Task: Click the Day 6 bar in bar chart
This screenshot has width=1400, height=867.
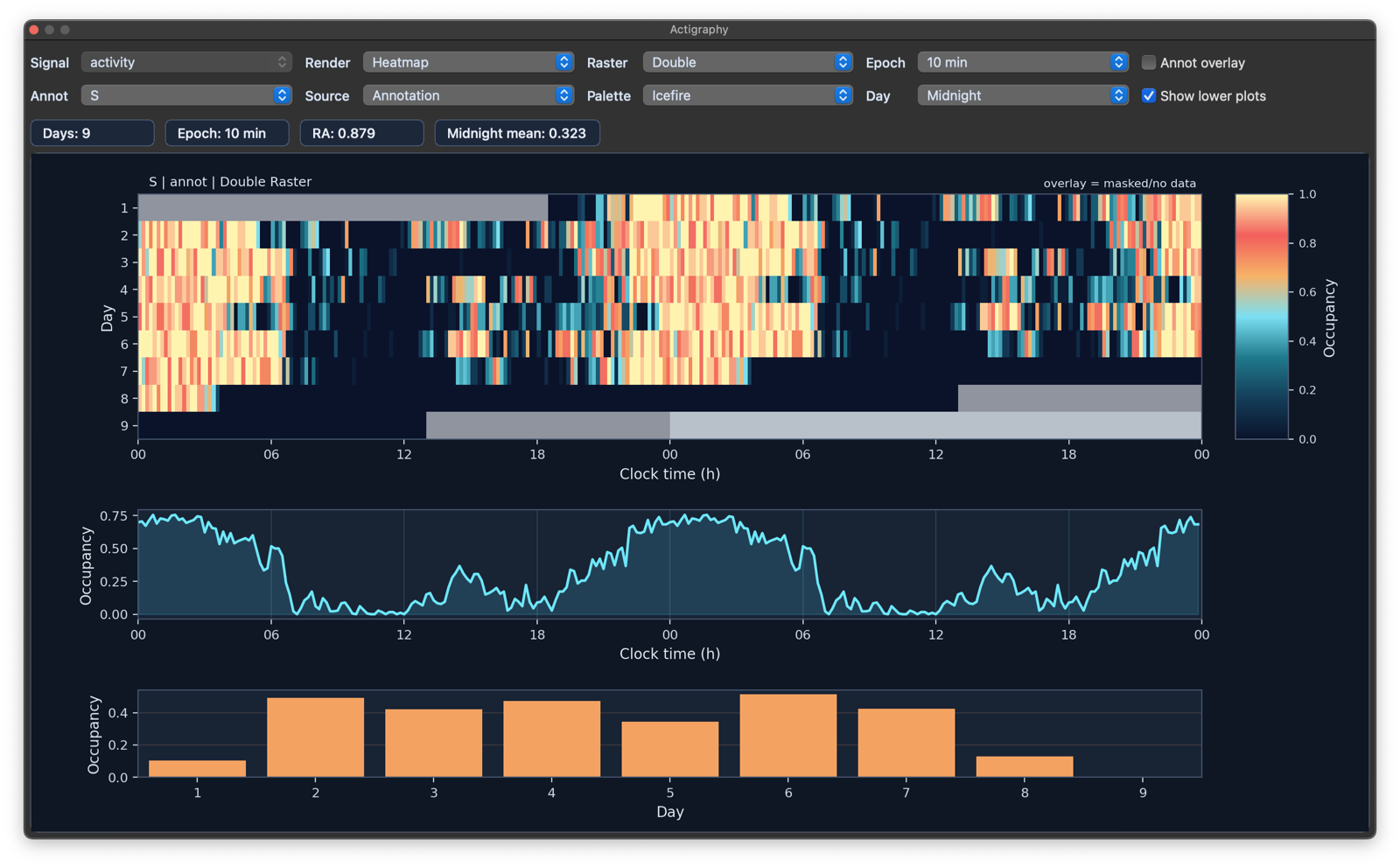Action: coord(787,736)
